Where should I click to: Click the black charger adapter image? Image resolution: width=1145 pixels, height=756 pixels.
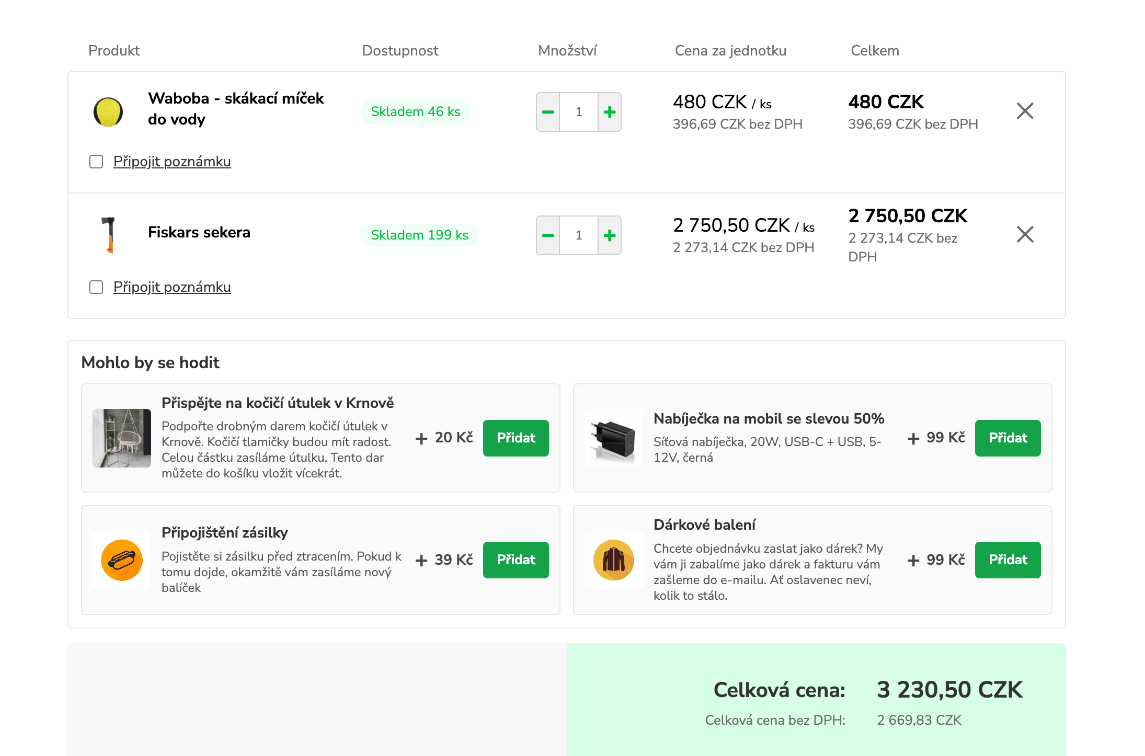point(613,438)
